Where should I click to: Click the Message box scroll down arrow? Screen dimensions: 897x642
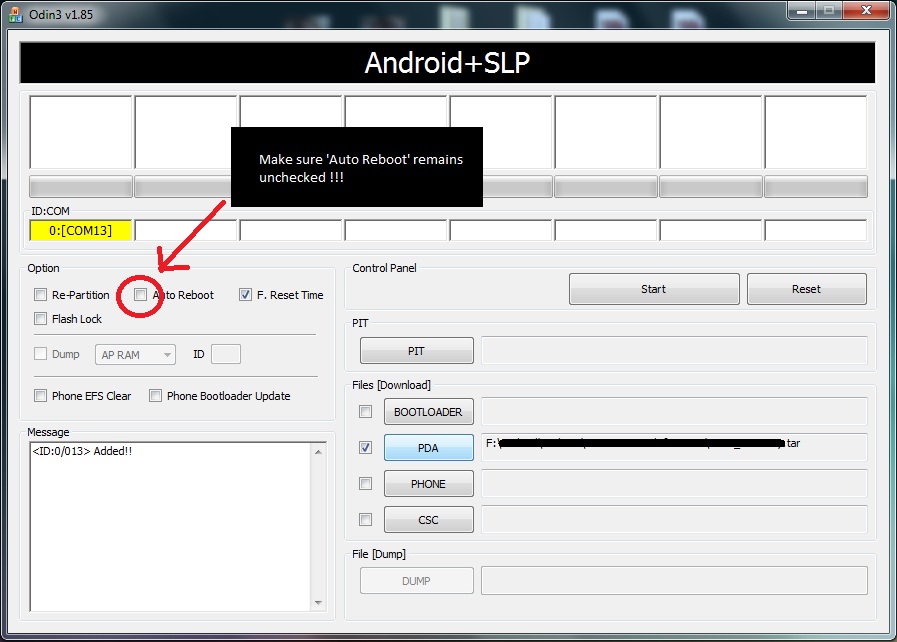(319, 603)
